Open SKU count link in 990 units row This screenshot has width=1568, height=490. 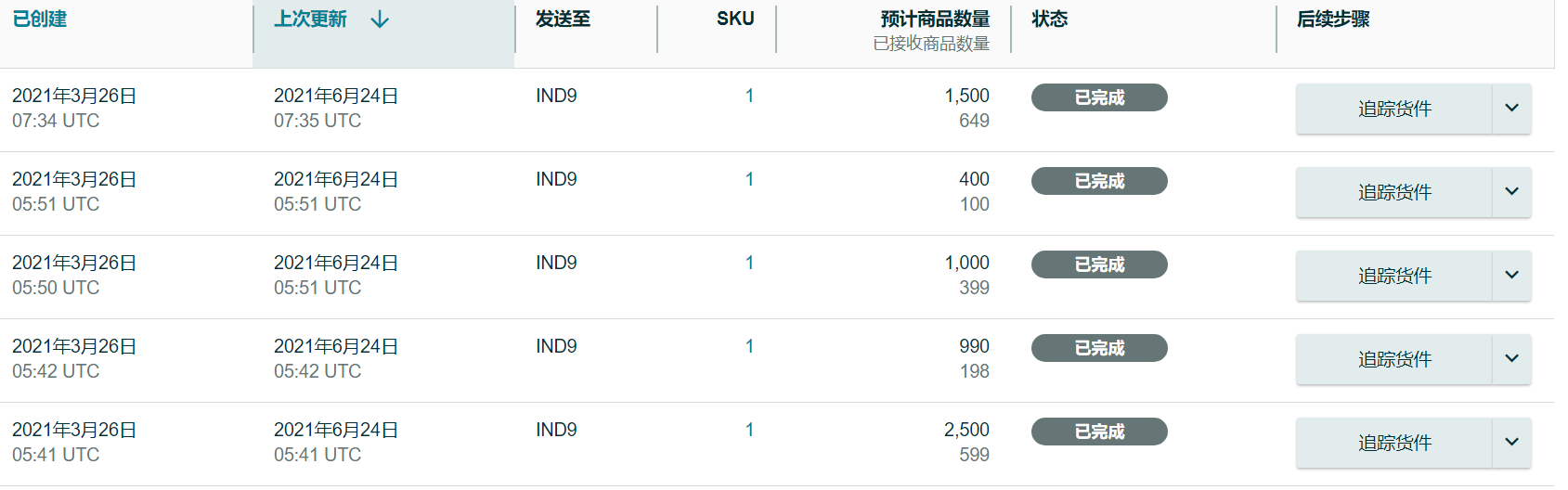(749, 346)
